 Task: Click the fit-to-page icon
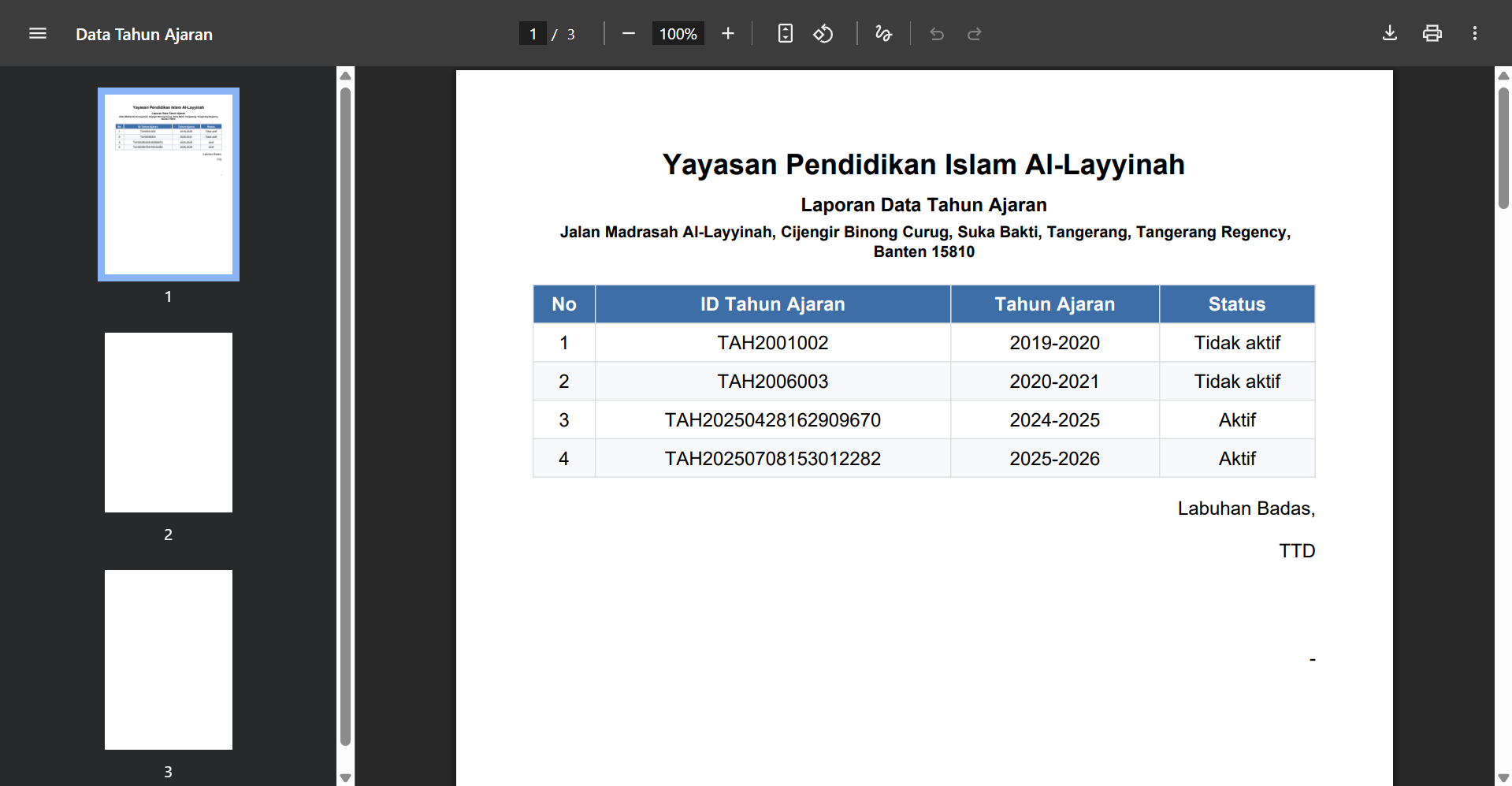[785, 33]
